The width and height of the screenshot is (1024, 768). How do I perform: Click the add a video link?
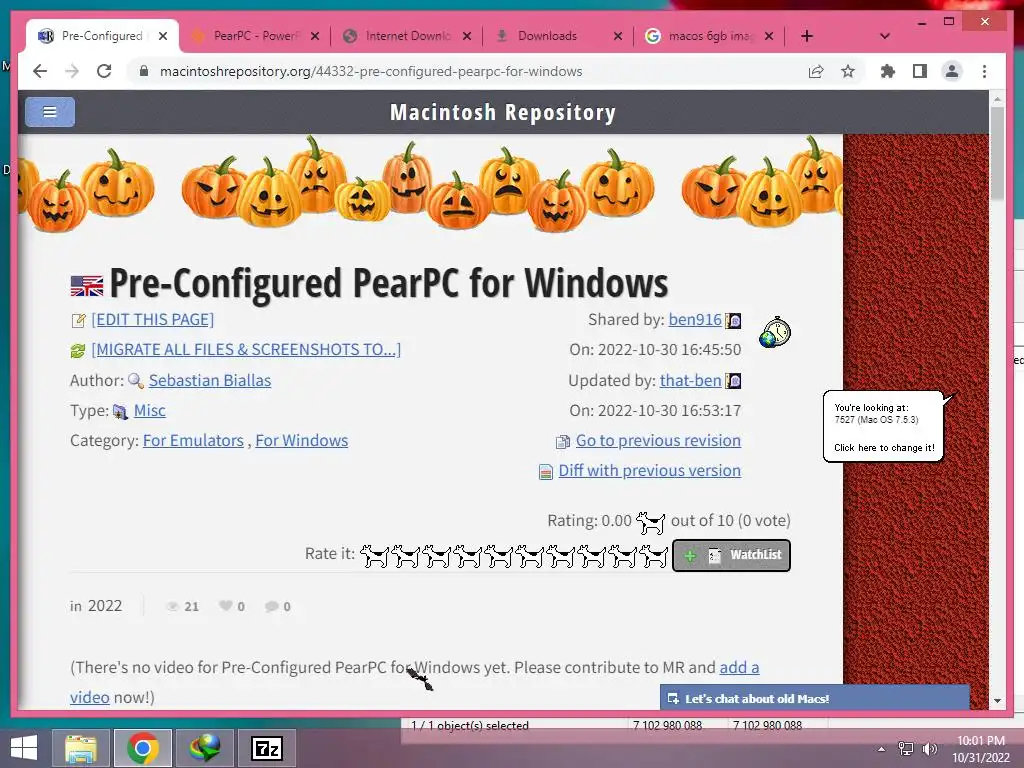click(x=739, y=667)
